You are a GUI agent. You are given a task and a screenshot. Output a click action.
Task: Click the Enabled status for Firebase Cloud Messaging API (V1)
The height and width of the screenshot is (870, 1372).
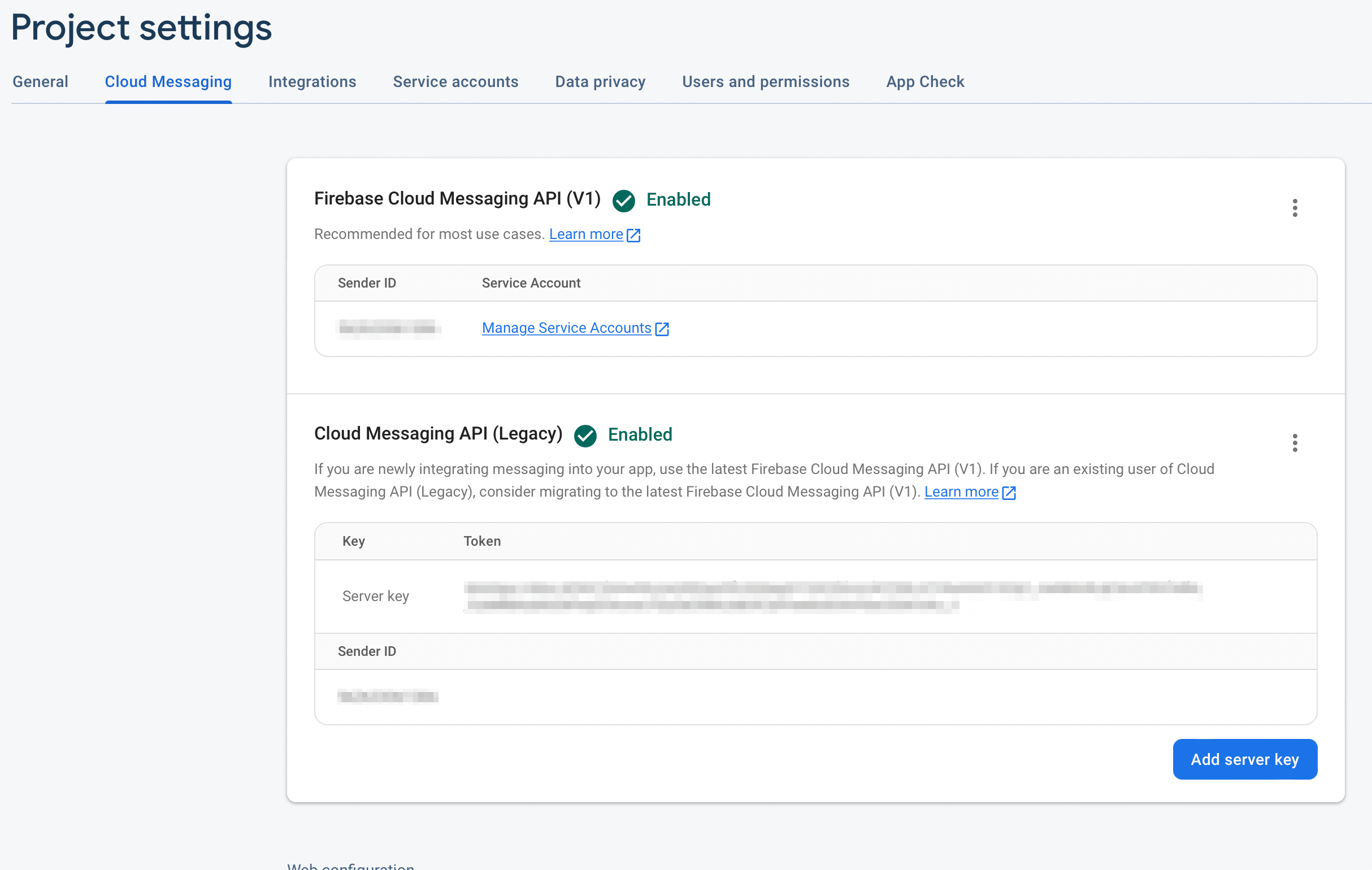pos(679,199)
